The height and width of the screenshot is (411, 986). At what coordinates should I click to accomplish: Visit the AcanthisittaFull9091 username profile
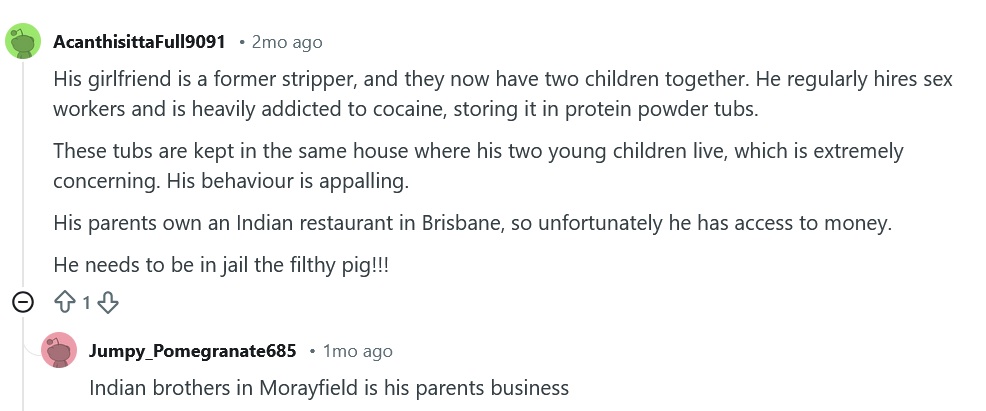[x=139, y=42]
